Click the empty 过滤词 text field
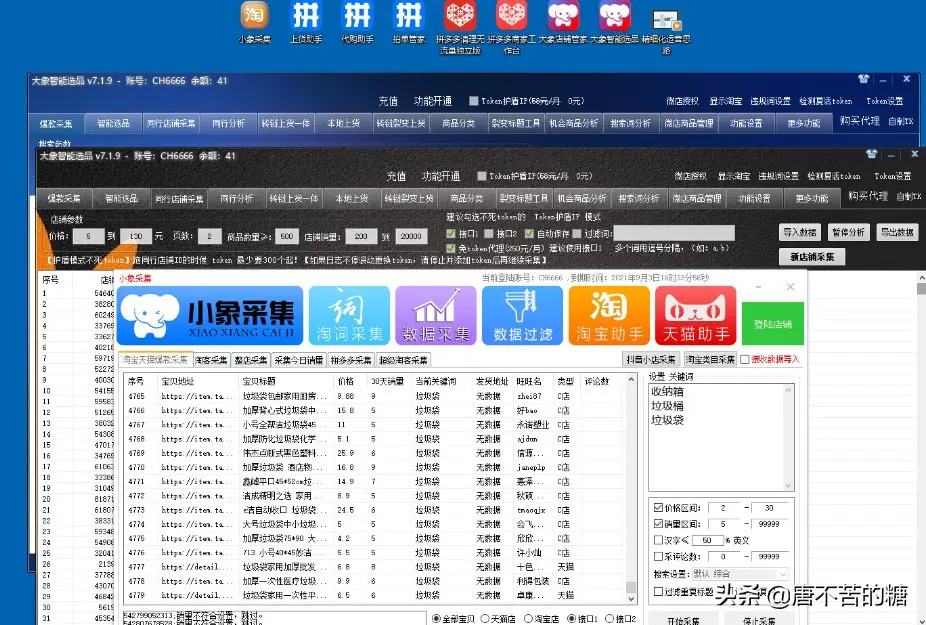 [x=674, y=233]
